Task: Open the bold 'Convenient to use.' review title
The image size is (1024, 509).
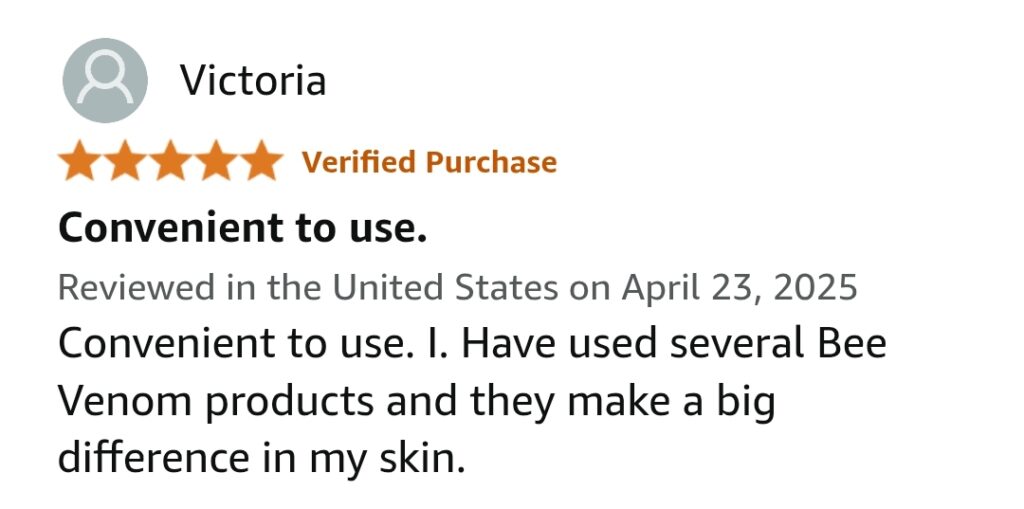Action: (242, 227)
